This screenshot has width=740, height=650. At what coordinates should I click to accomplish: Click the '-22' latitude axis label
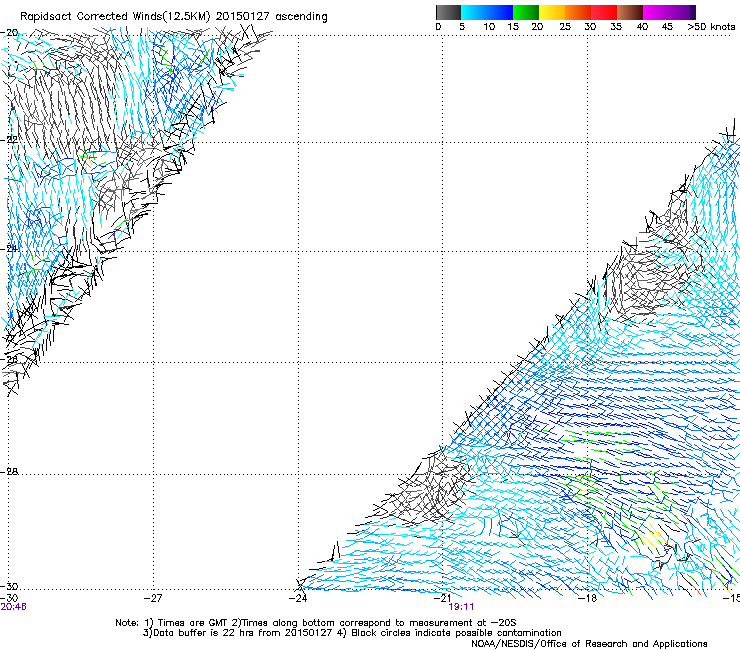pyautogui.click(x=10, y=140)
